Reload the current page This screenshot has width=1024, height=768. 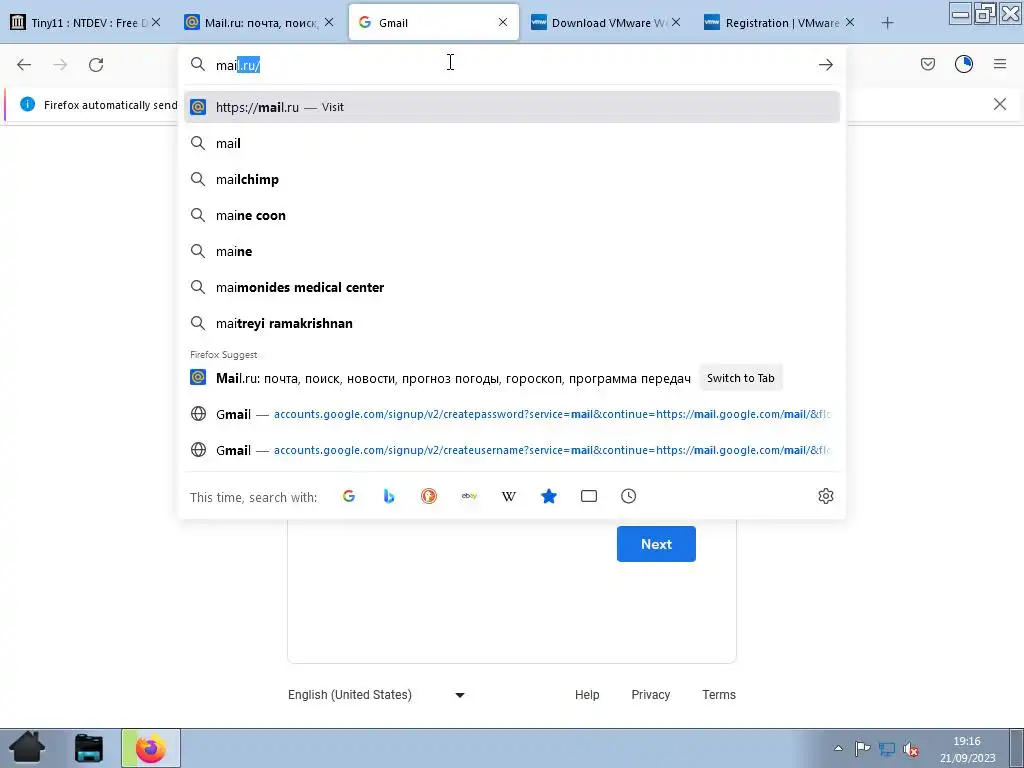pyautogui.click(x=96, y=65)
